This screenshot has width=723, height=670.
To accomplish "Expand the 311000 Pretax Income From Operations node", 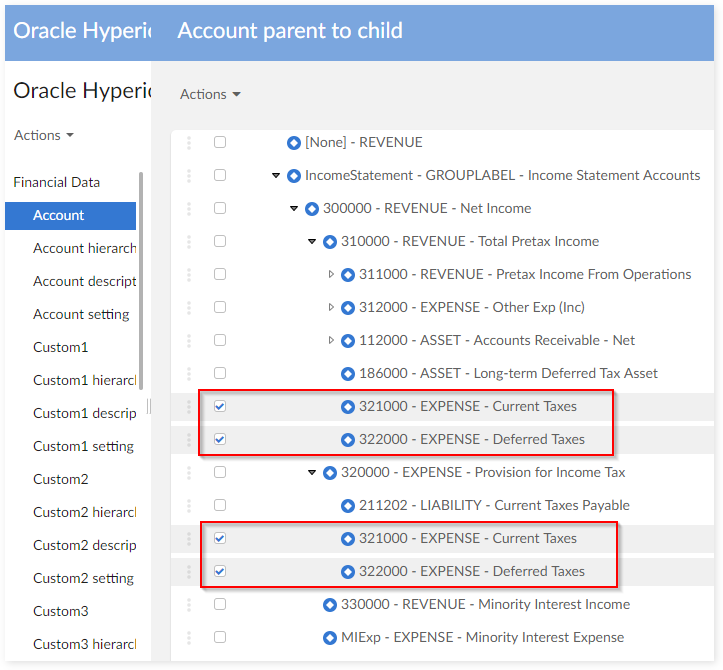I will [x=332, y=275].
